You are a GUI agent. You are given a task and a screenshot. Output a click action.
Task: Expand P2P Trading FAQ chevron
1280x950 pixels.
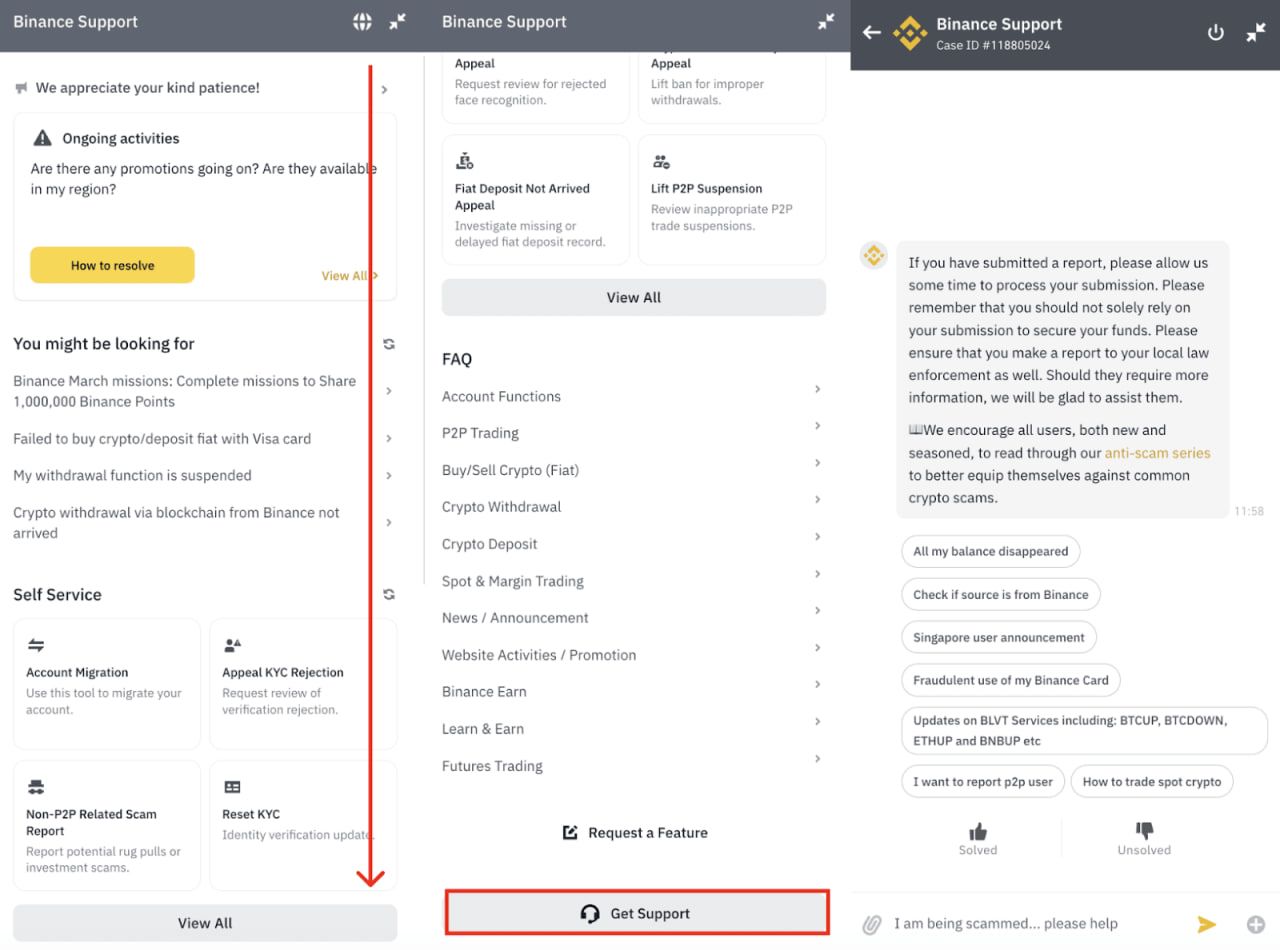click(817, 426)
